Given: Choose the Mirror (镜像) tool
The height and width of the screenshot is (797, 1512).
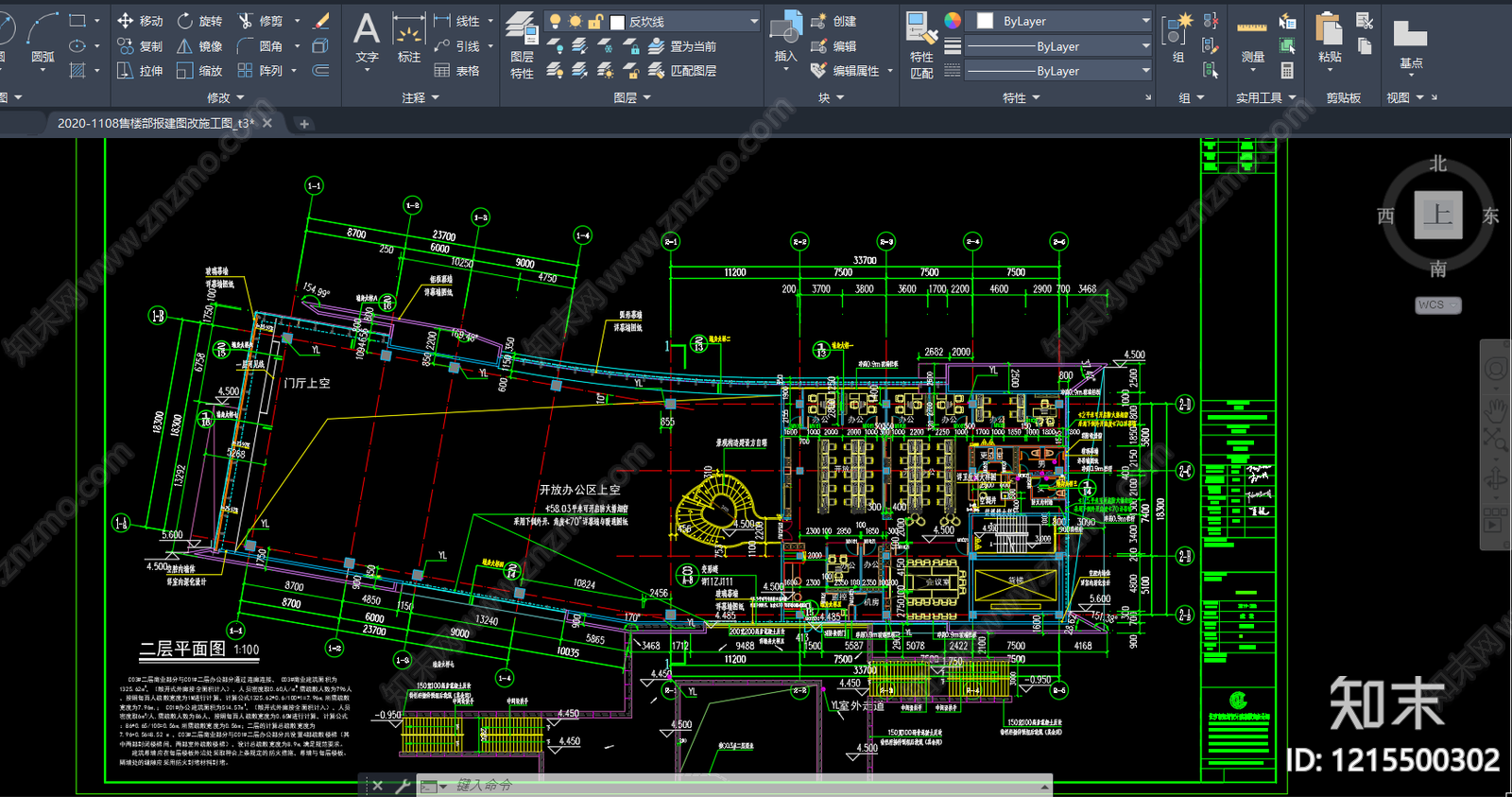Looking at the screenshot, I should [x=200, y=45].
